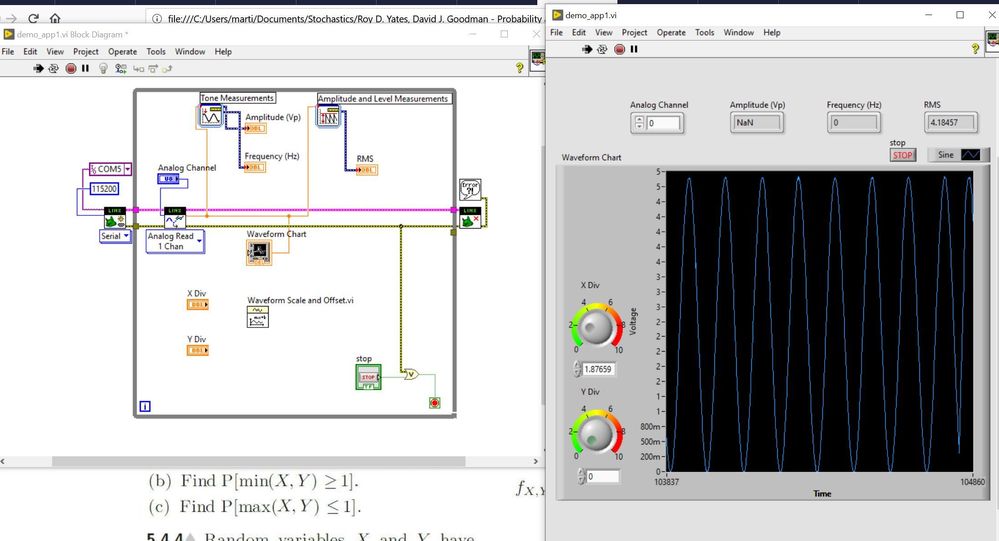Open Operate menu in front panel window

point(671,32)
